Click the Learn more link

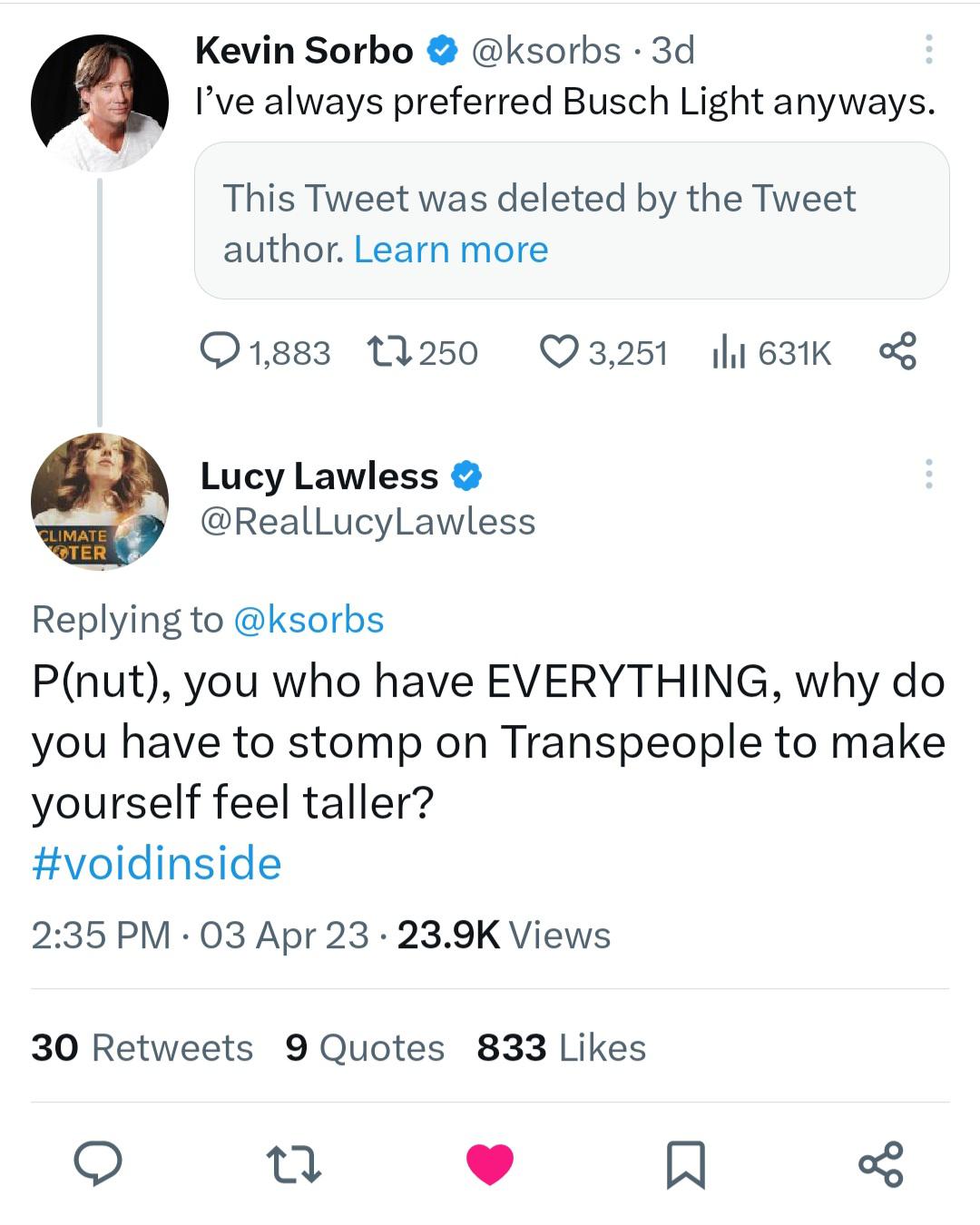click(451, 249)
